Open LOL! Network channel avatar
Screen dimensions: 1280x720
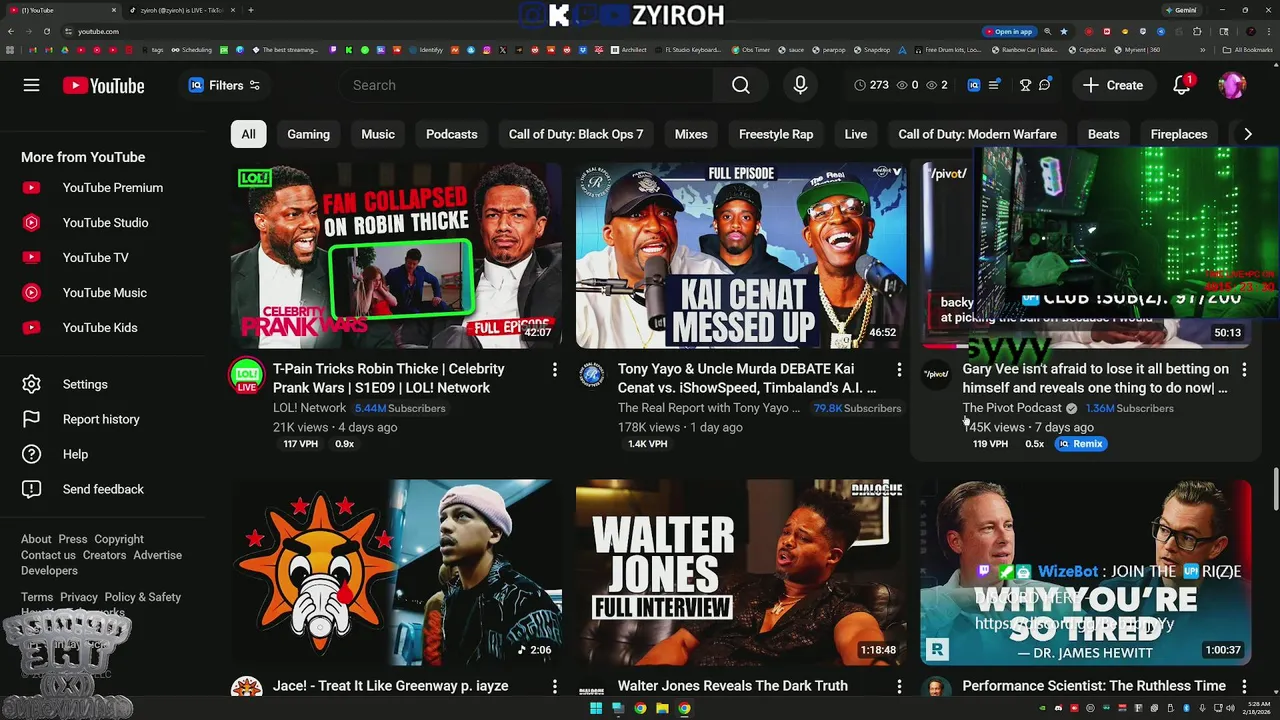[x=247, y=375]
